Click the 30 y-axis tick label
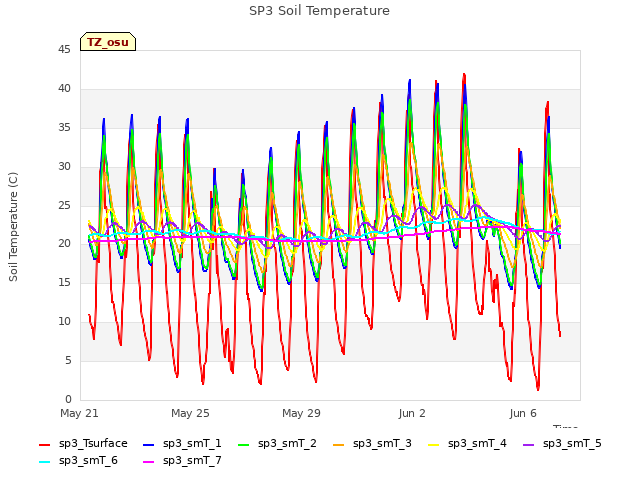The image size is (640, 480). [x=64, y=167]
